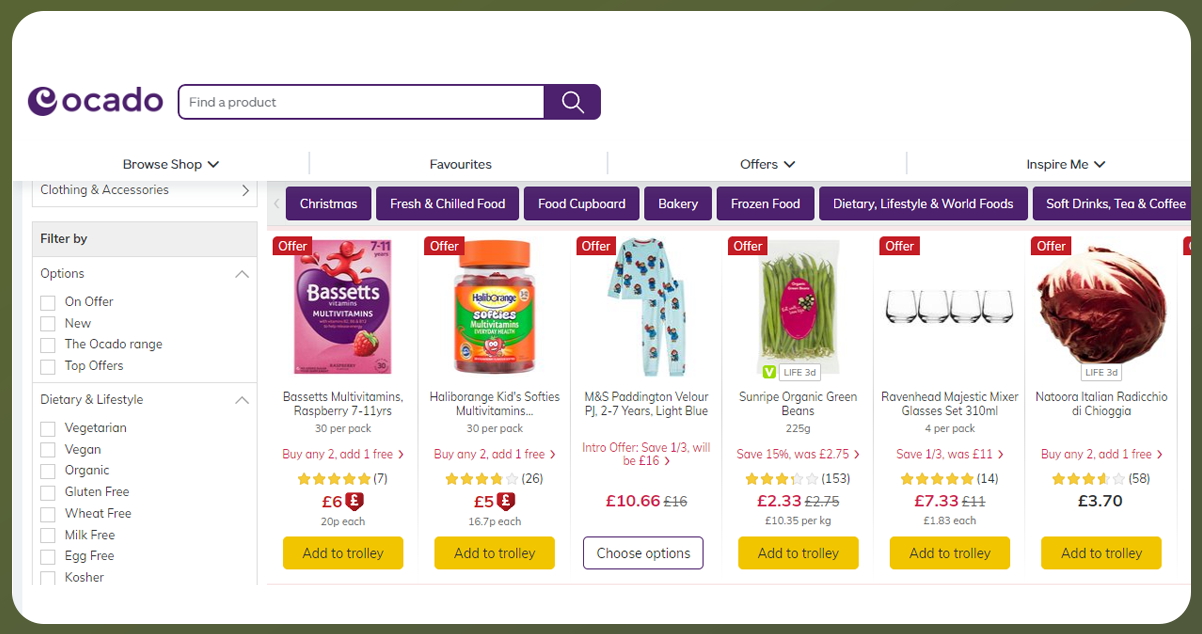Screen dimensions: 1202x634
Task: Click the multibuy badge beside the £6 price
Action: 355,501
